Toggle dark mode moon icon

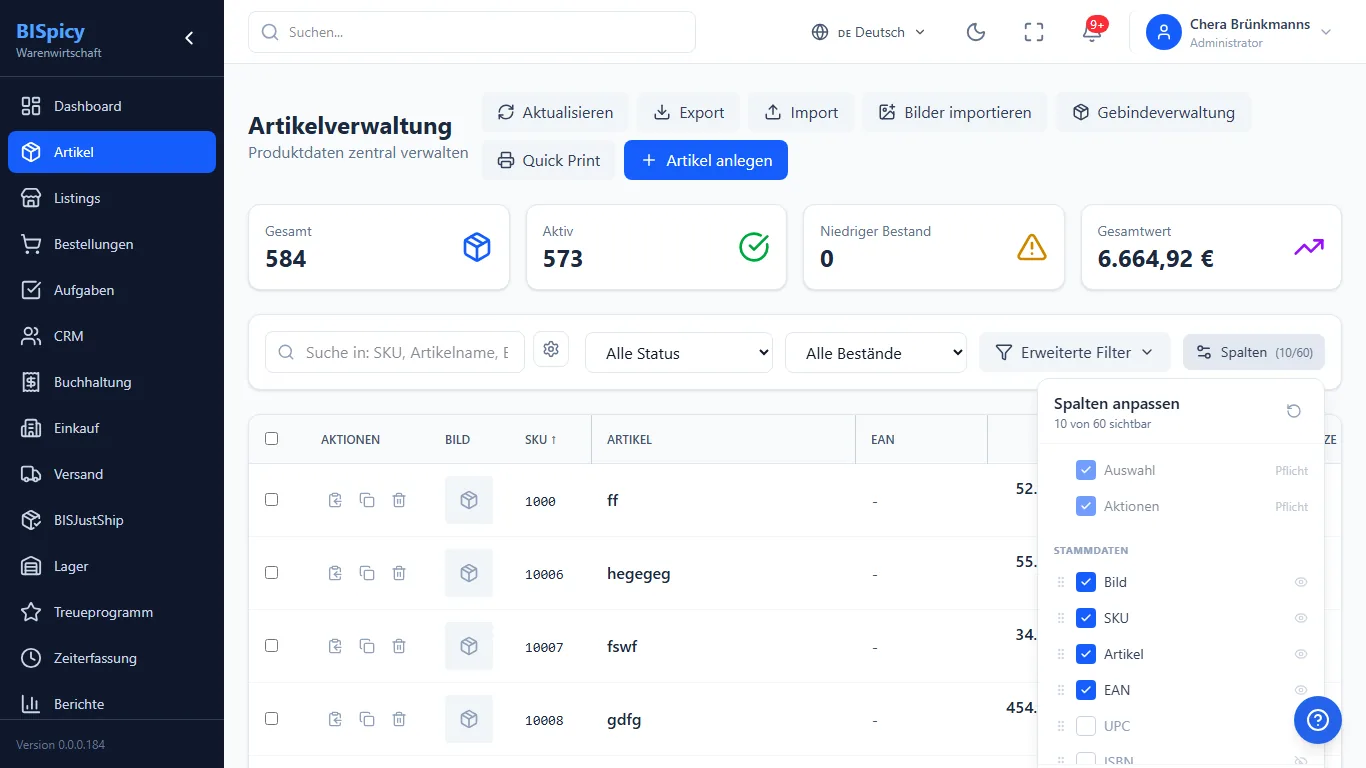pos(976,32)
